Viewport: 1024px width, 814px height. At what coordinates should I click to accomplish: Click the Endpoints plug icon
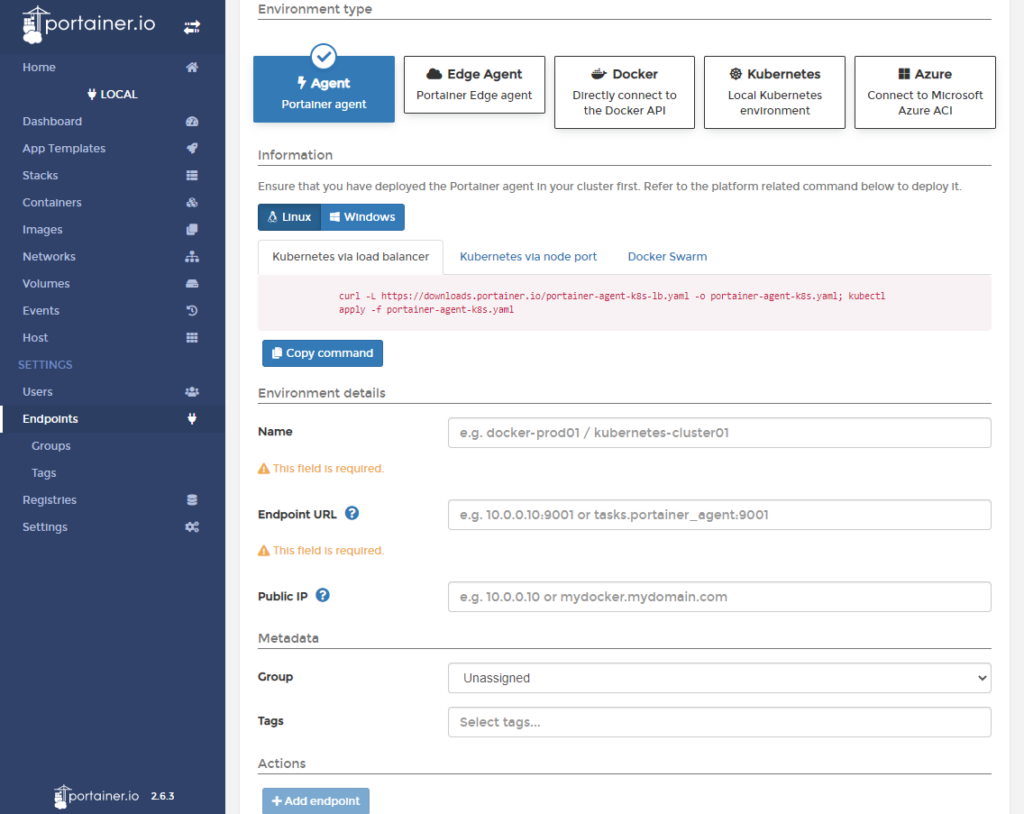(192, 419)
